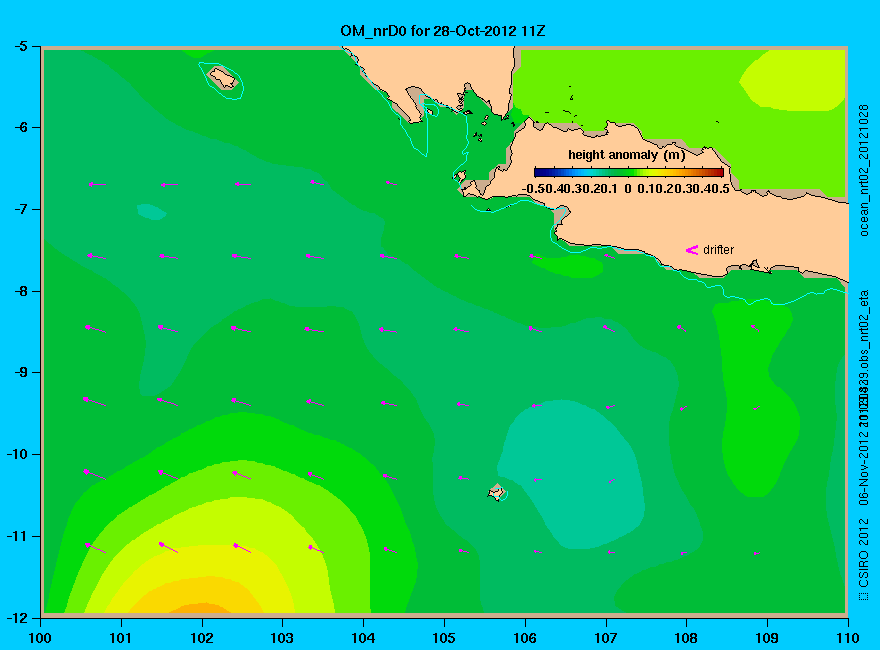This screenshot has height=650, width=880.
Task: Click the y-axis label -12
Action: tap(17, 618)
